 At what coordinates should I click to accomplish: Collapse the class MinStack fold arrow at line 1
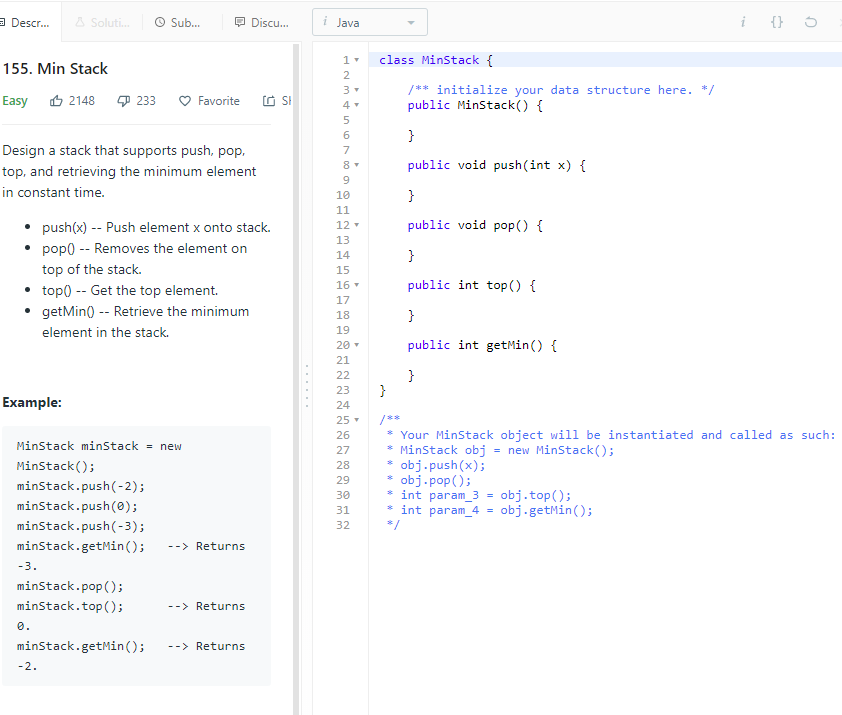click(x=357, y=60)
